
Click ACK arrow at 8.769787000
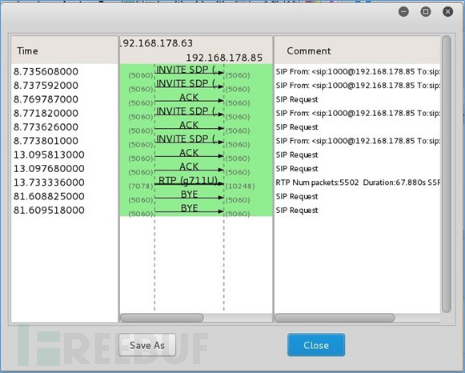tap(189, 98)
